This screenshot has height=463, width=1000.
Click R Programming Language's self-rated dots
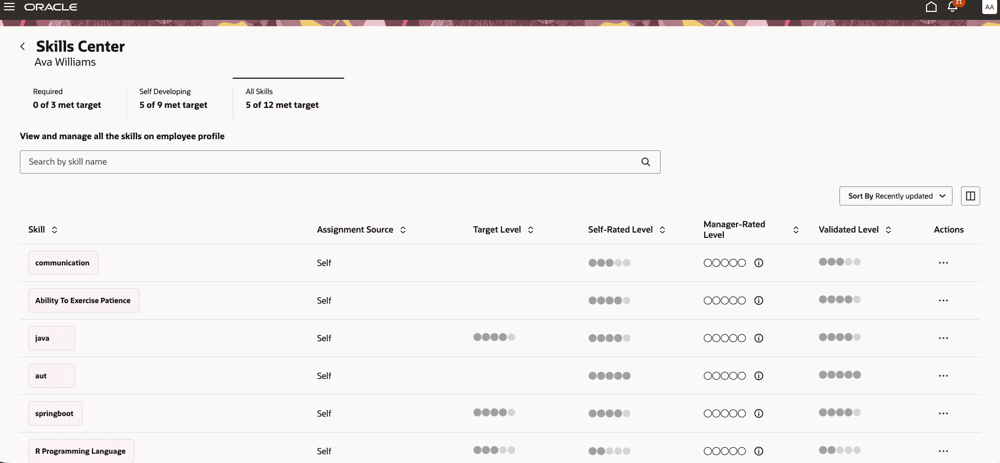click(x=609, y=451)
